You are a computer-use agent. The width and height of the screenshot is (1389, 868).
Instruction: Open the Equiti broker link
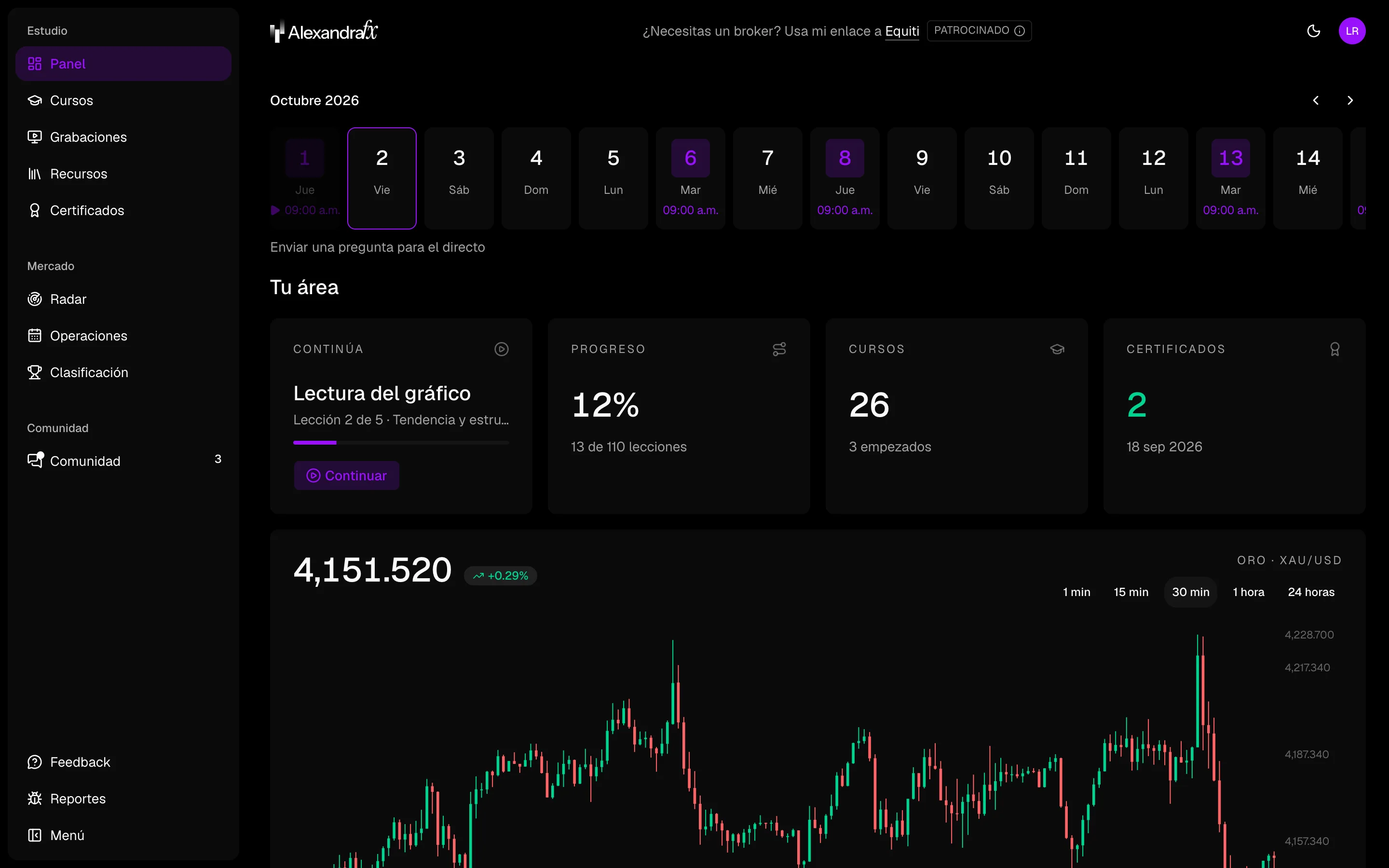click(902, 31)
